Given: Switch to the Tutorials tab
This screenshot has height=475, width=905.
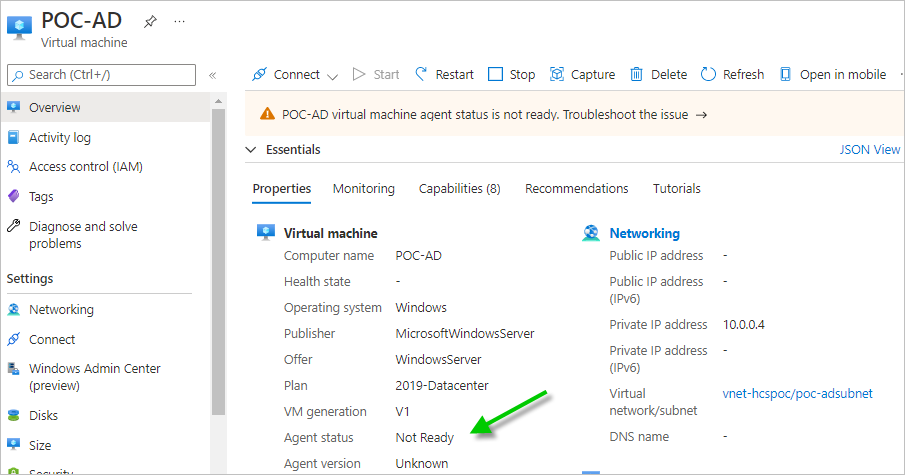Looking at the screenshot, I should tap(676, 189).
